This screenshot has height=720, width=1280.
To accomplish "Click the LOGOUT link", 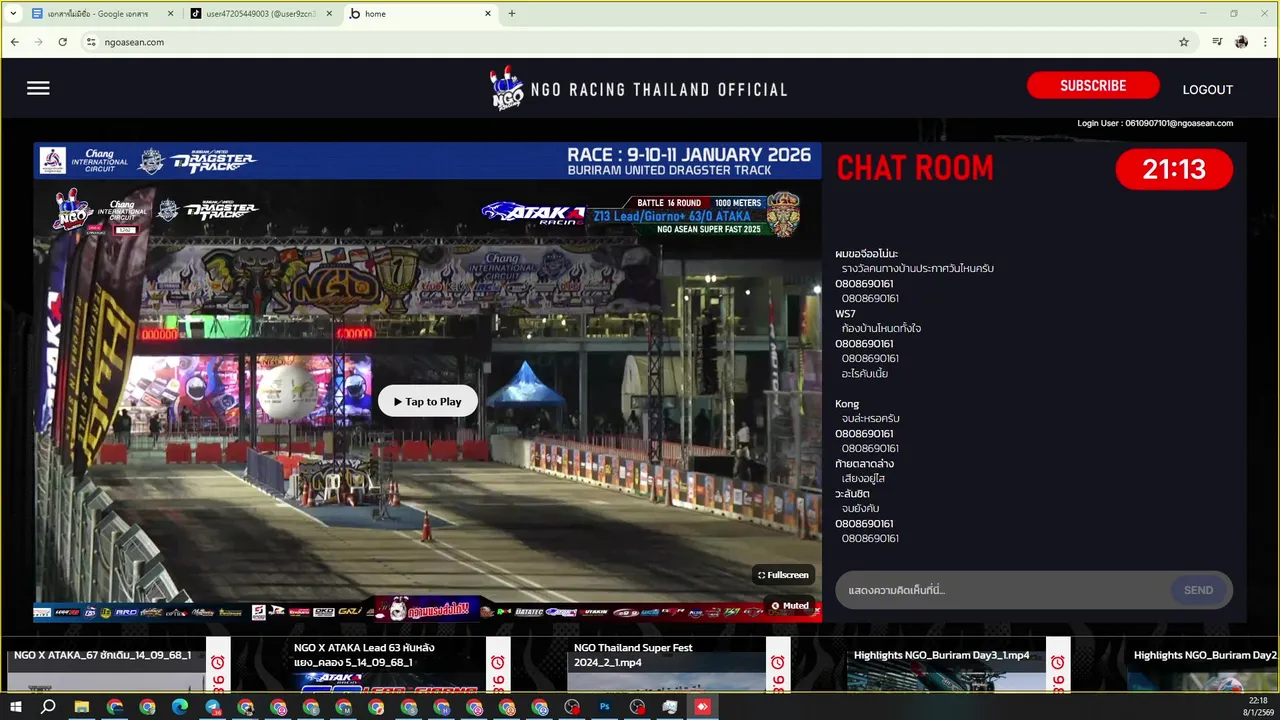I will click(x=1207, y=89).
